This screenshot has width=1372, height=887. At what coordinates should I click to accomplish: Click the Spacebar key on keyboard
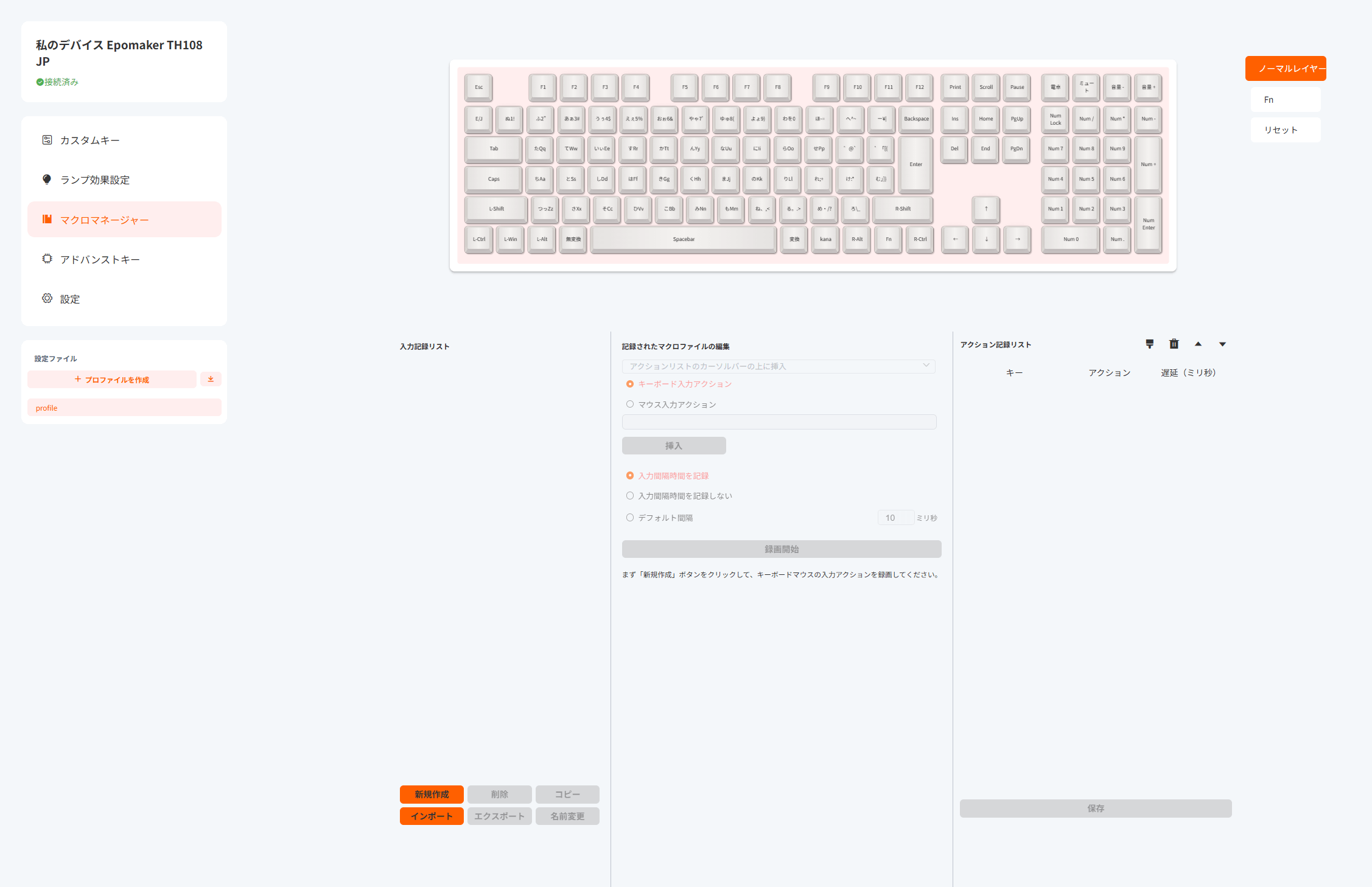[684, 239]
